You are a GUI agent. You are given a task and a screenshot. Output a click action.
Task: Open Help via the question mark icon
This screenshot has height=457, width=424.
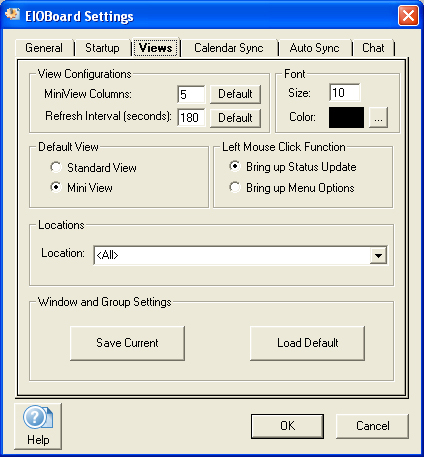[38, 426]
